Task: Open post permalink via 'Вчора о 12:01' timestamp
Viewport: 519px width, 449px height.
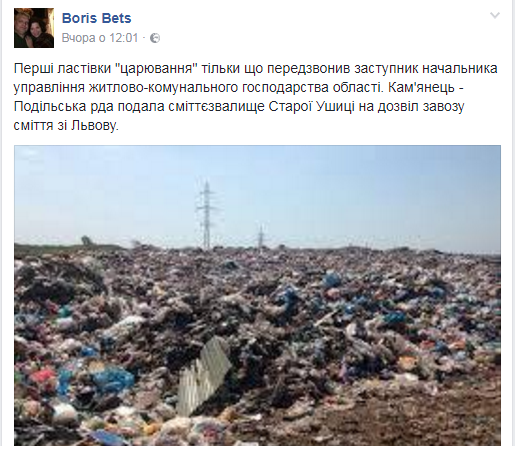Action: 100,38
